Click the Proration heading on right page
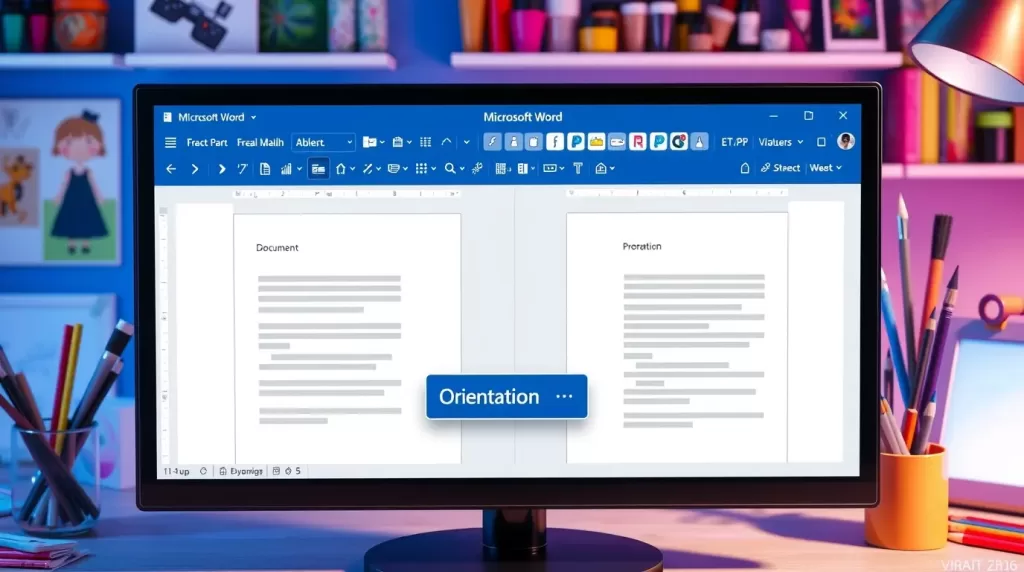This screenshot has width=1024, height=572. (x=642, y=246)
